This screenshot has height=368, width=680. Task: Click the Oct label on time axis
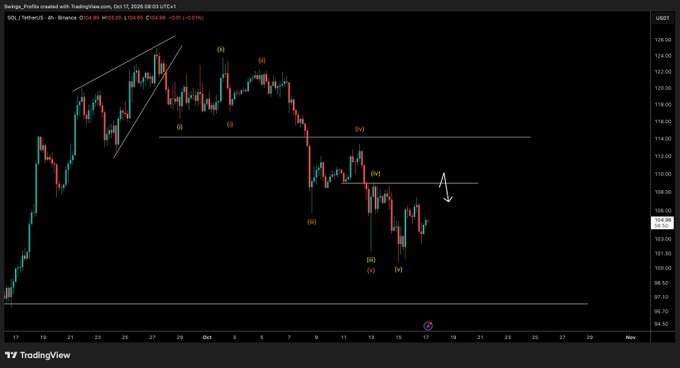click(x=207, y=337)
